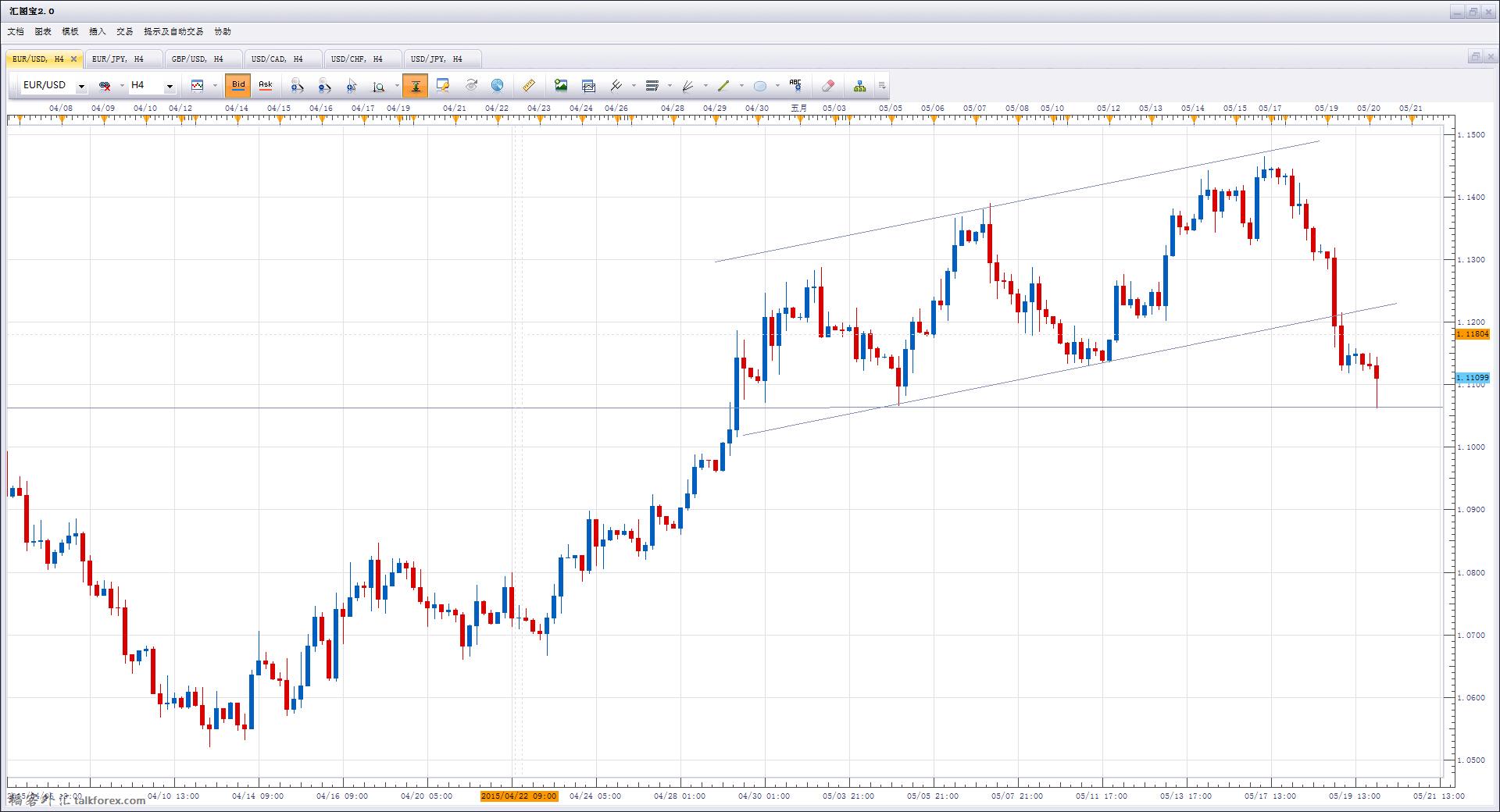Screen dimensions: 1500x812
Task: Click the 1.0500 price axis label
Action: (1473, 760)
